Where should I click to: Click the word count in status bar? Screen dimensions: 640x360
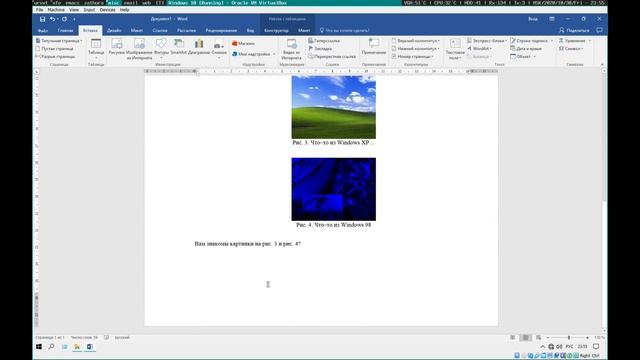click(x=84, y=338)
